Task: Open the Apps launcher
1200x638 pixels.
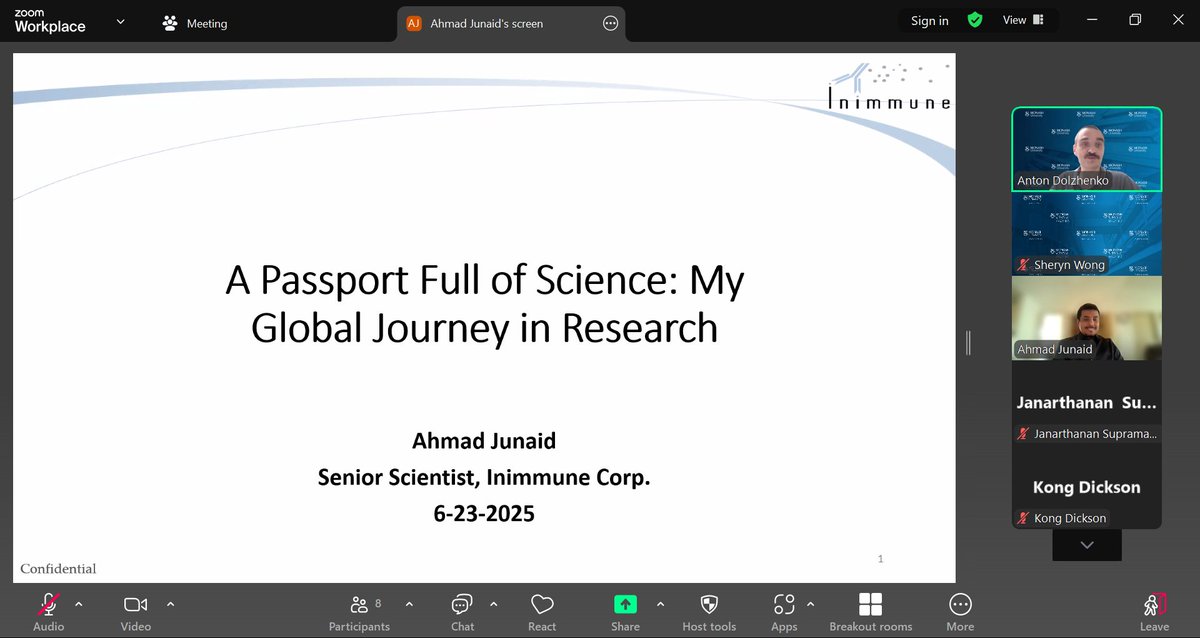Action: [x=784, y=612]
